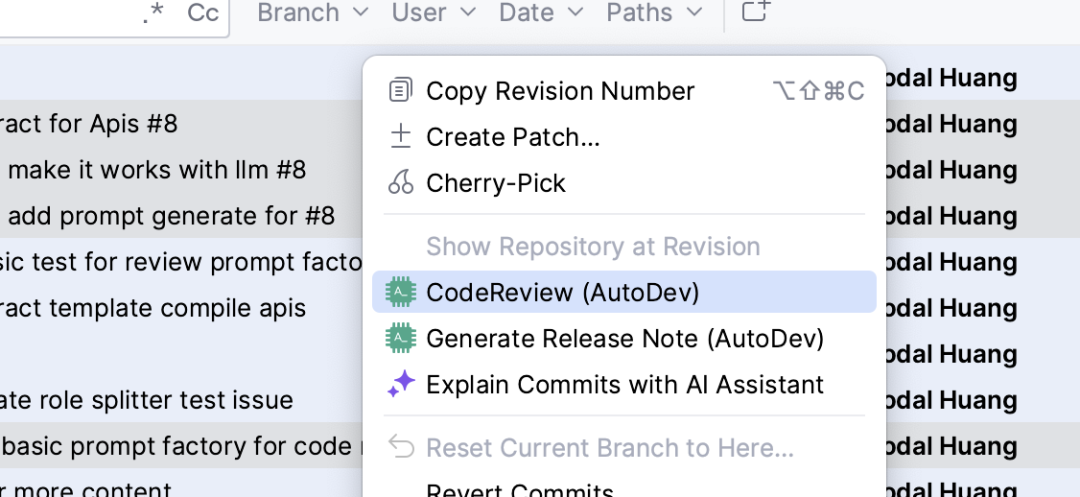Select Generate Release Note (AutoDev)

point(625,339)
